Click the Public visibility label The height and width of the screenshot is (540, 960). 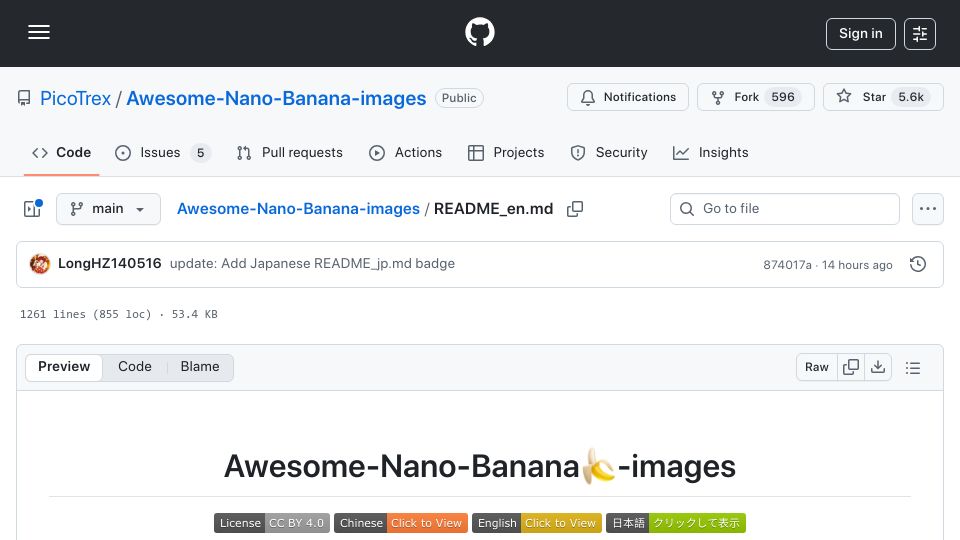[459, 98]
